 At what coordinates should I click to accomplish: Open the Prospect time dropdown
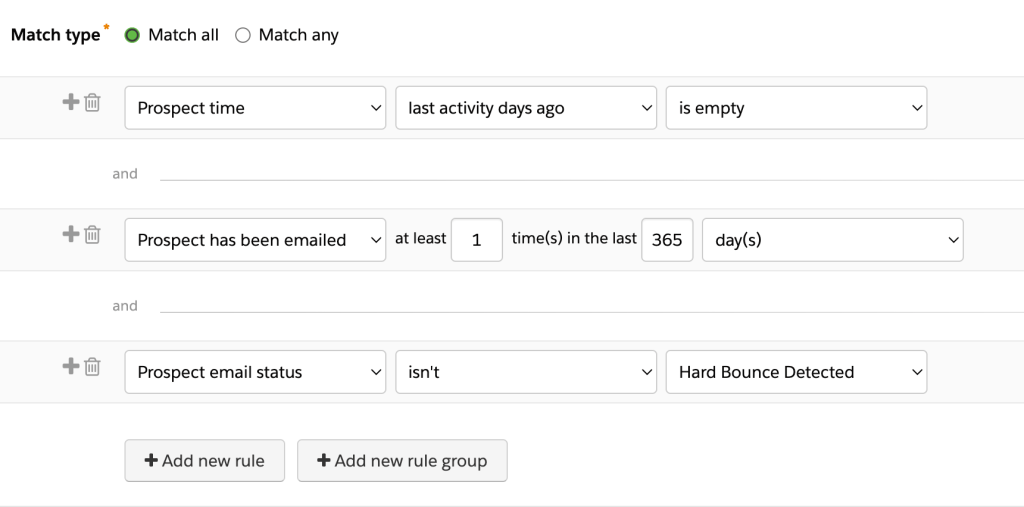tap(255, 108)
